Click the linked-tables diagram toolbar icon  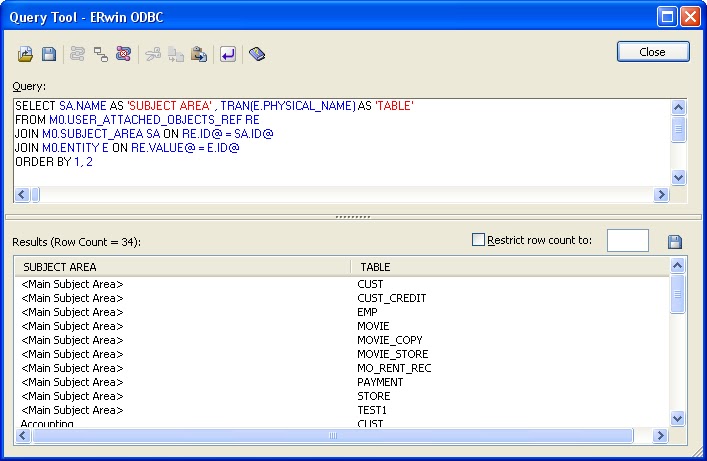pyautogui.click(x=101, y=54)
